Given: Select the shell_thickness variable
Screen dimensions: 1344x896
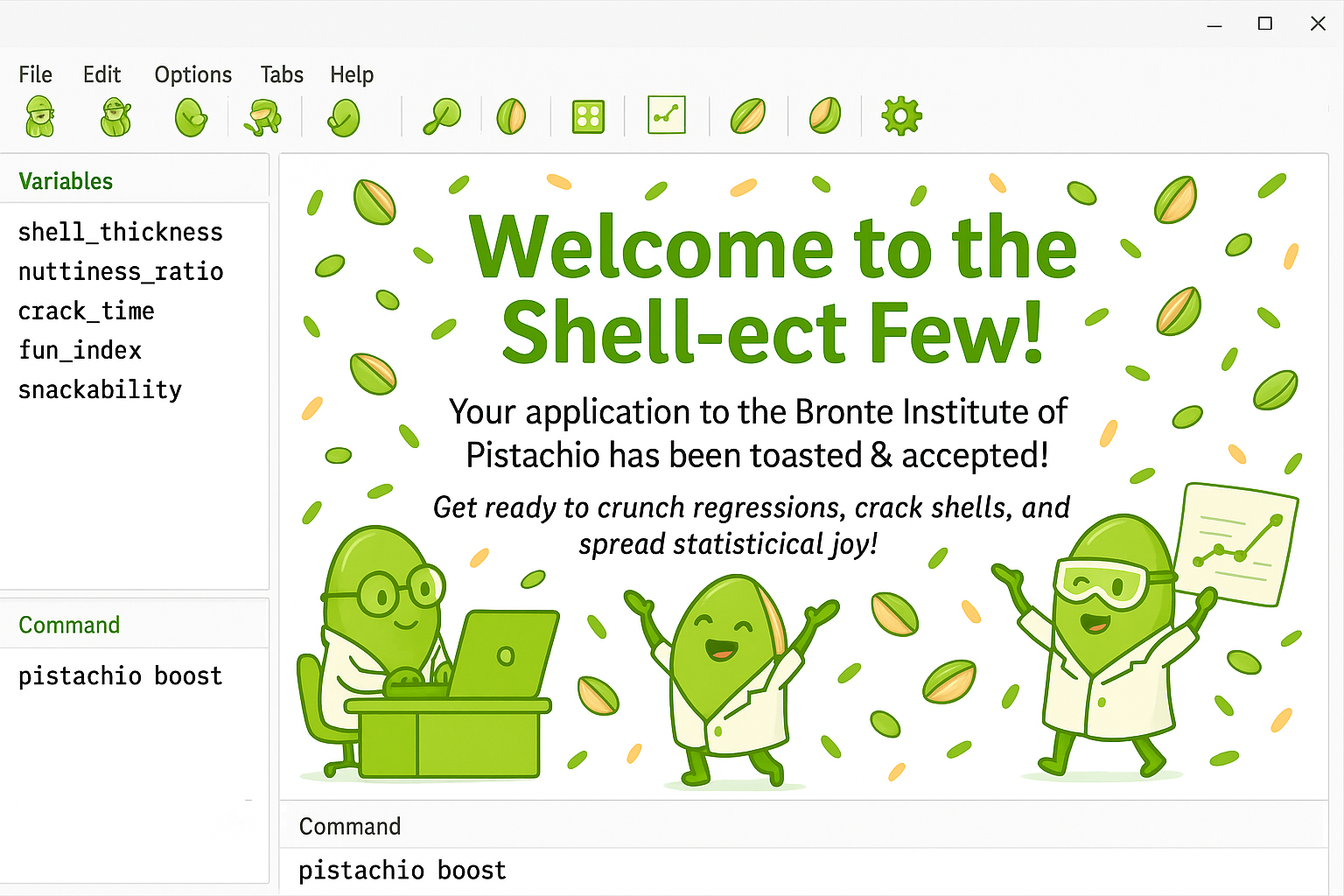Looking at the screenshot, I should [120, 232].
